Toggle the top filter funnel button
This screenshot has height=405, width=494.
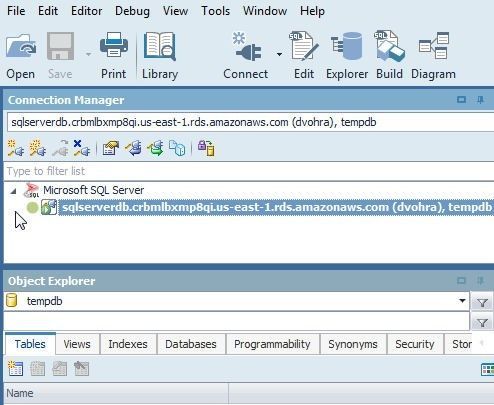pyautogui.click(x=482, y=303)
